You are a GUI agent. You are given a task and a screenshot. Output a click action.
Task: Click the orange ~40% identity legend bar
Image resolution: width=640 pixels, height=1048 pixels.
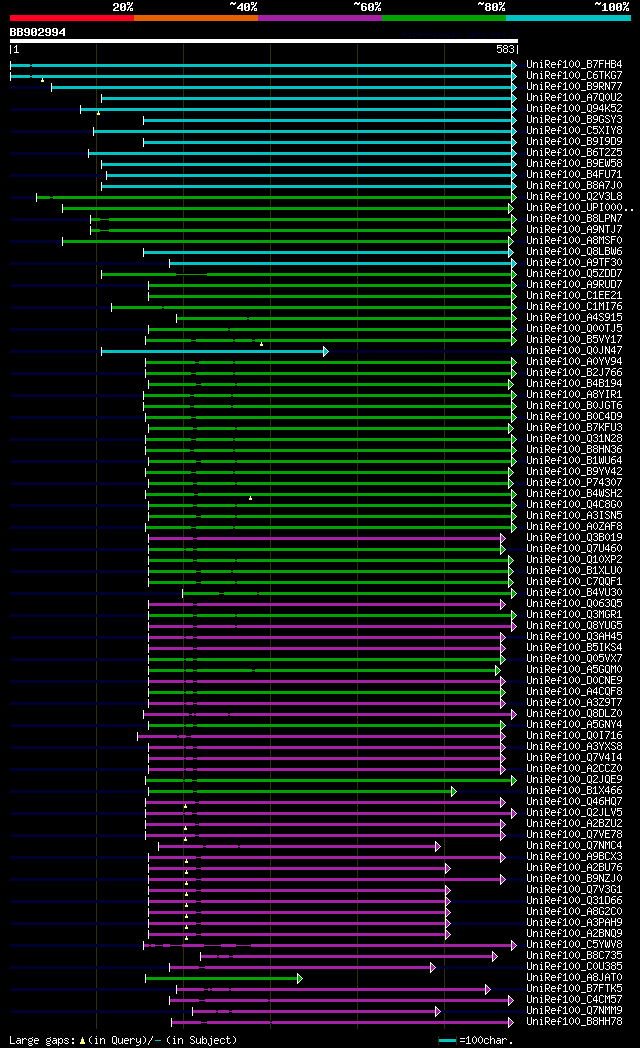coord(196,18)
